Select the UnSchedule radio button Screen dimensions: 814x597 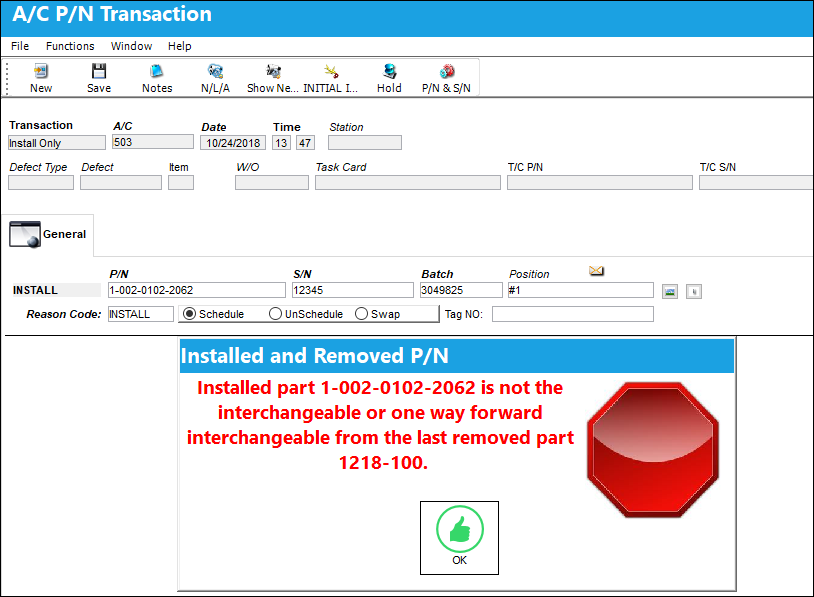tap(276, 314)
